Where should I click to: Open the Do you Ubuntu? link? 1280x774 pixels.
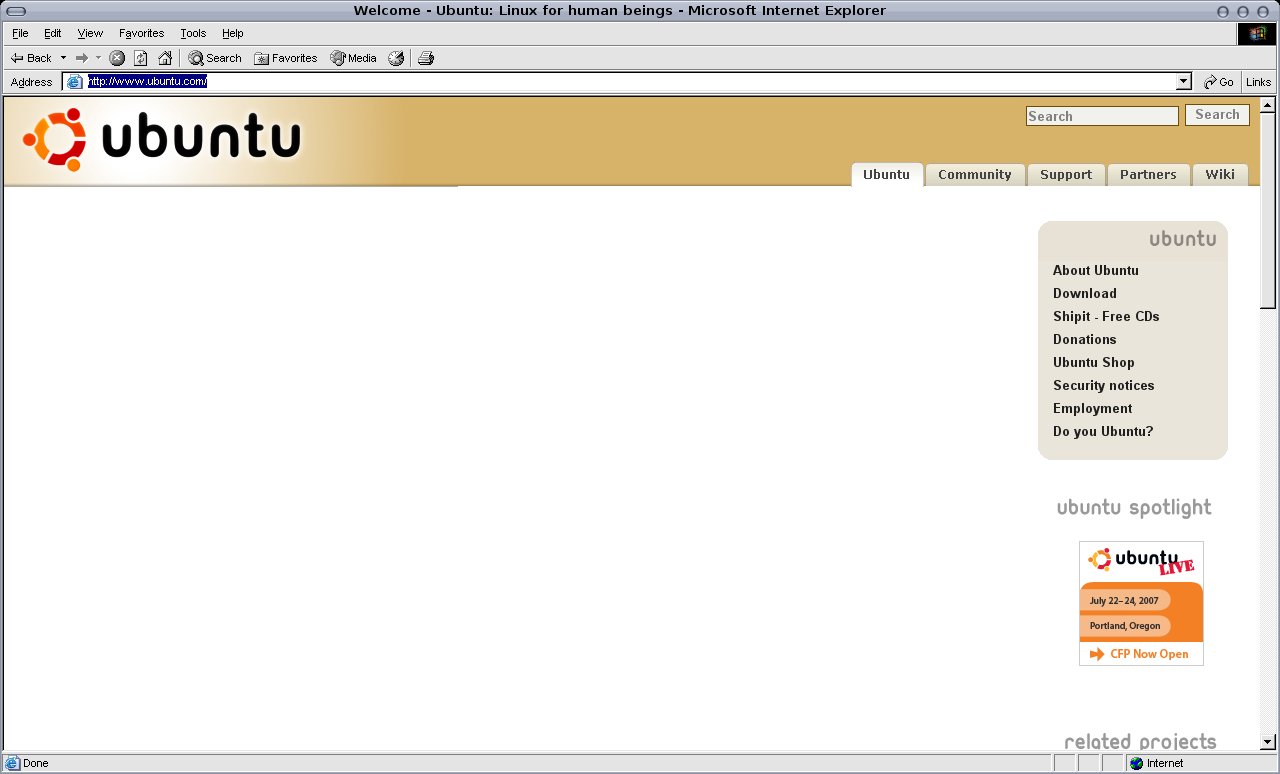pyautogui.click(x=1103, y=431)
